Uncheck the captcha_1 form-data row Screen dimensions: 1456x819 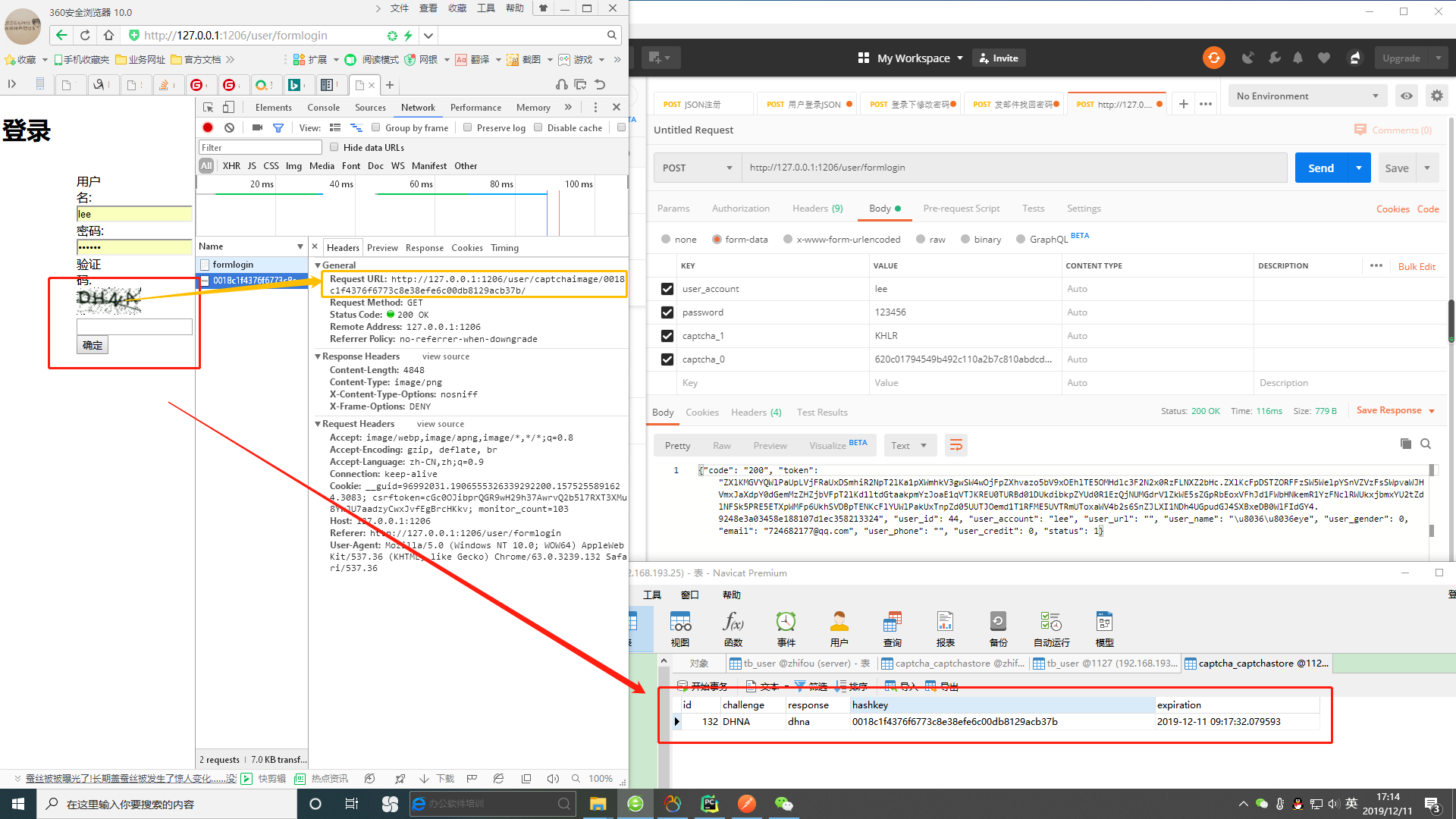pyautogui.click(x=667, y=336)
